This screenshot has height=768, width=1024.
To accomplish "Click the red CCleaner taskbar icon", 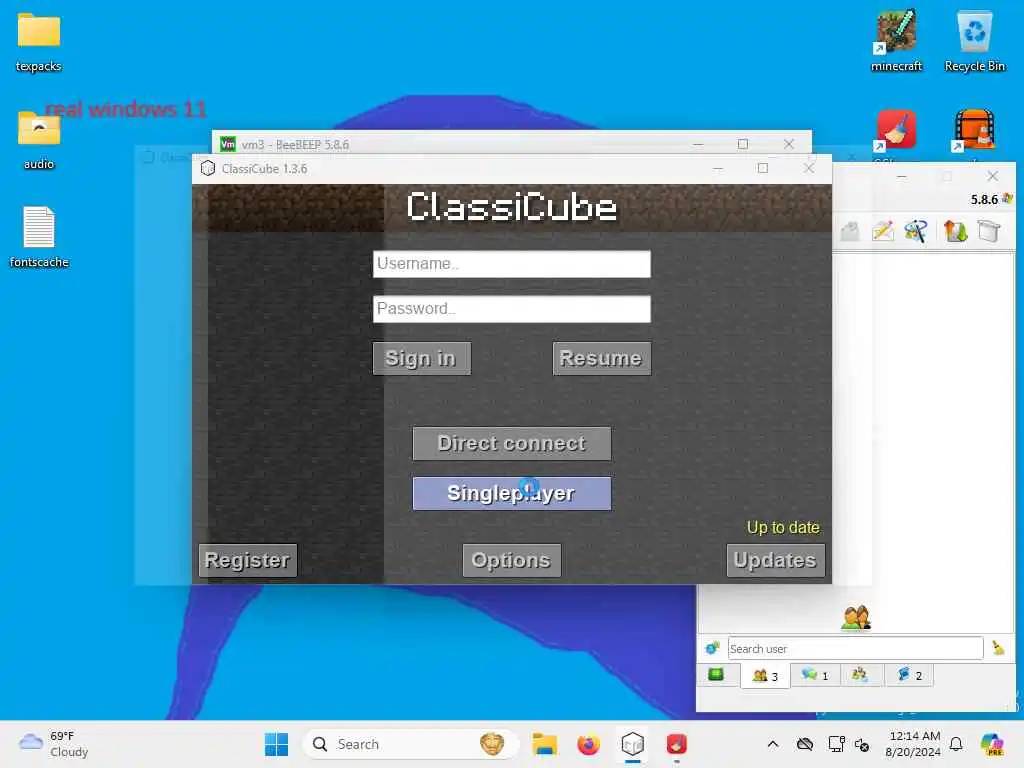I will coord(677,744).
